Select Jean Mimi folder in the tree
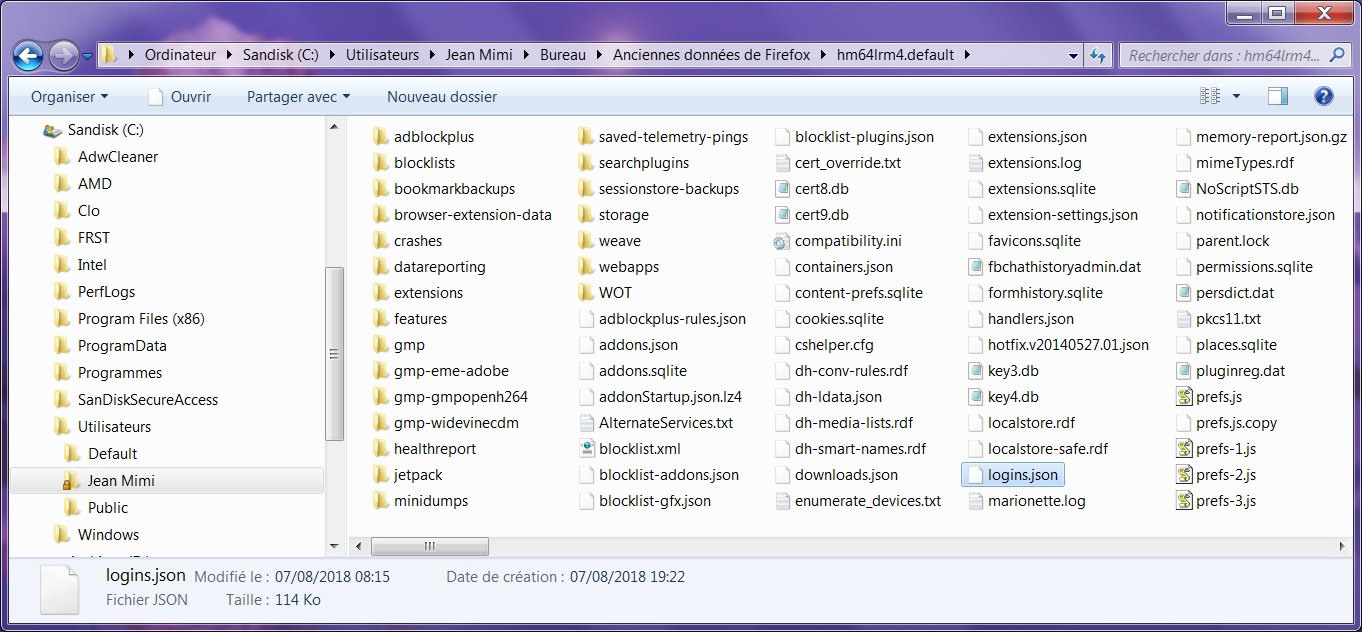 tap(121, 481)
